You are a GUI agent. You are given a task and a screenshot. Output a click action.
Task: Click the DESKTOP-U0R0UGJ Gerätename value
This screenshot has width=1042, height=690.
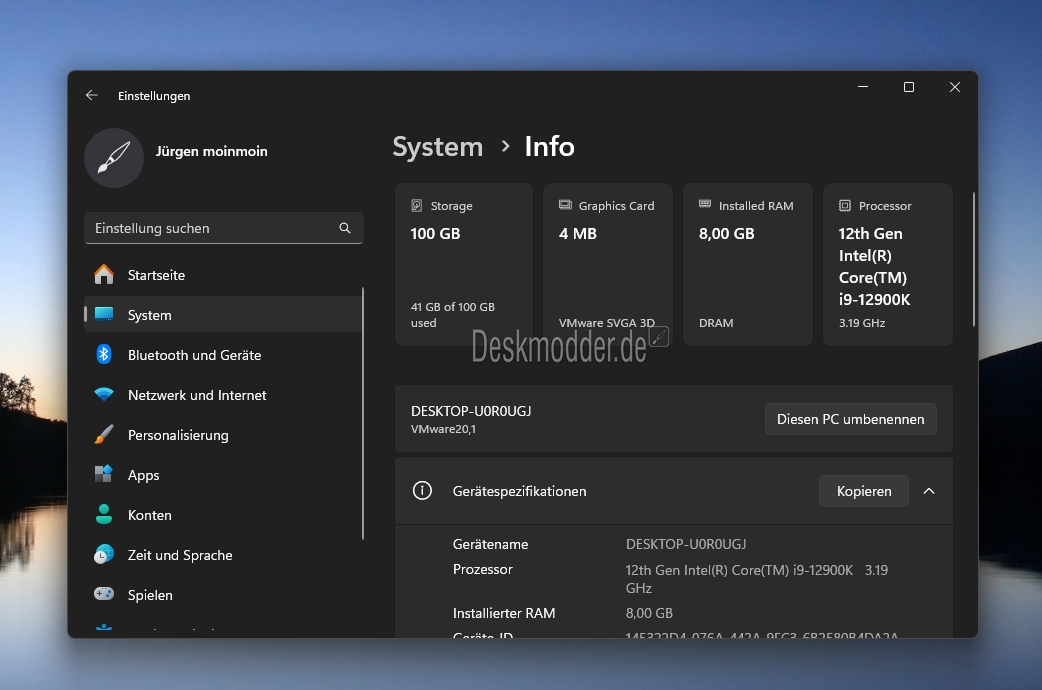click(686, 544)
